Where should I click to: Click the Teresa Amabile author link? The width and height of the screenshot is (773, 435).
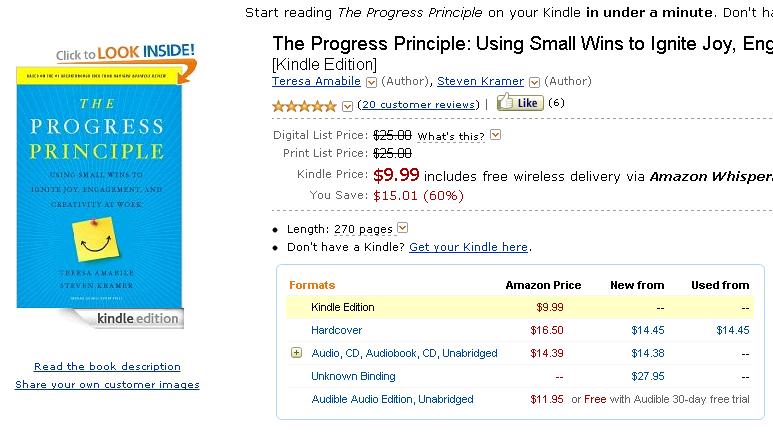pos(317,81)
